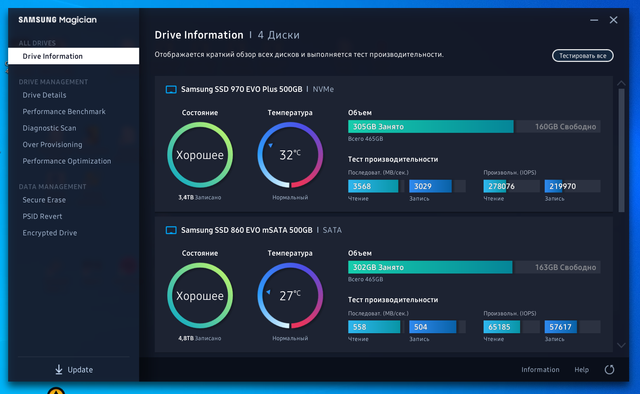640x394 pixels.
Task: Click the Хорошее status ring of 970 EVO
Action: pos(200,155)
